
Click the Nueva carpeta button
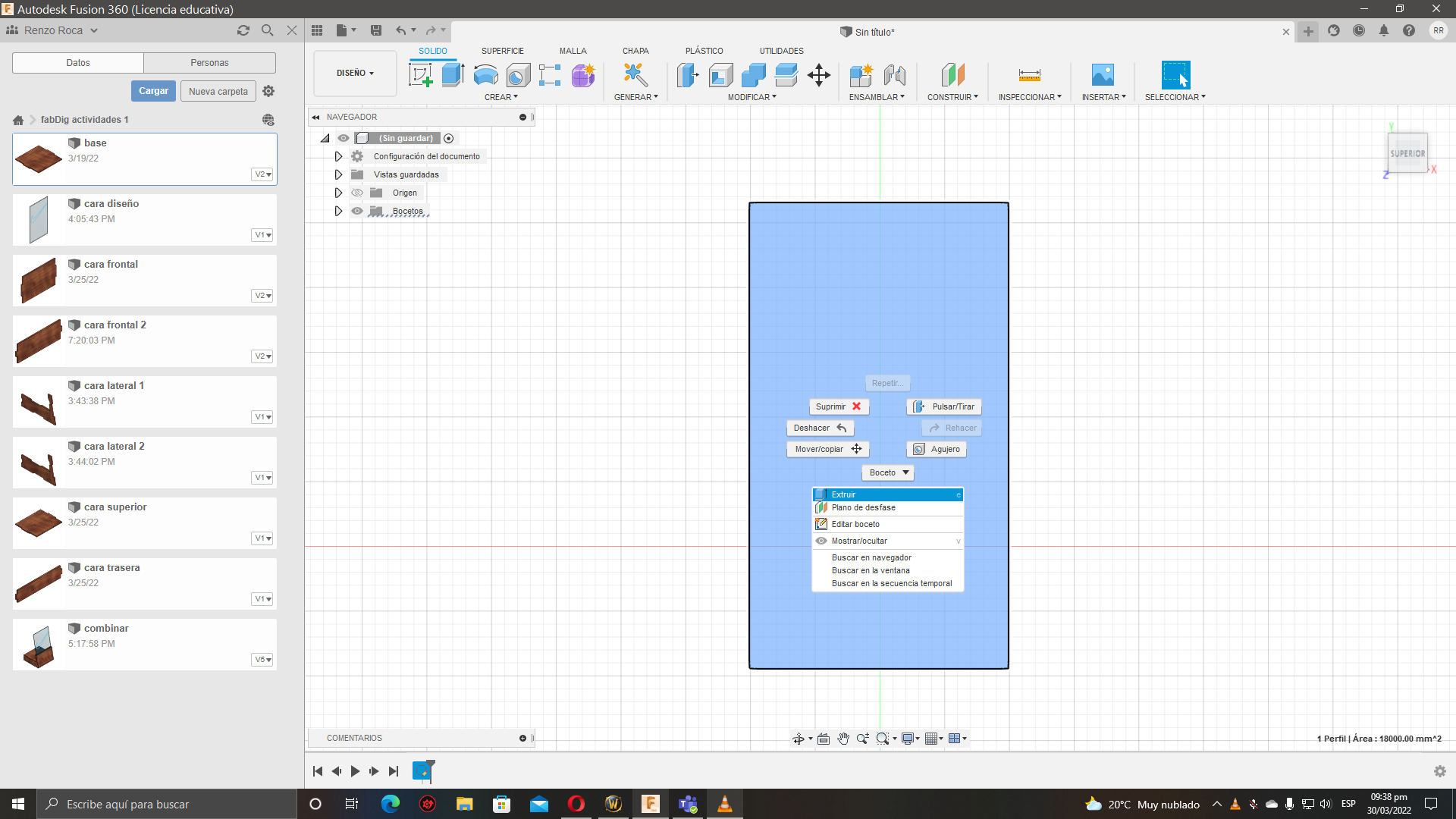[218, 91]
